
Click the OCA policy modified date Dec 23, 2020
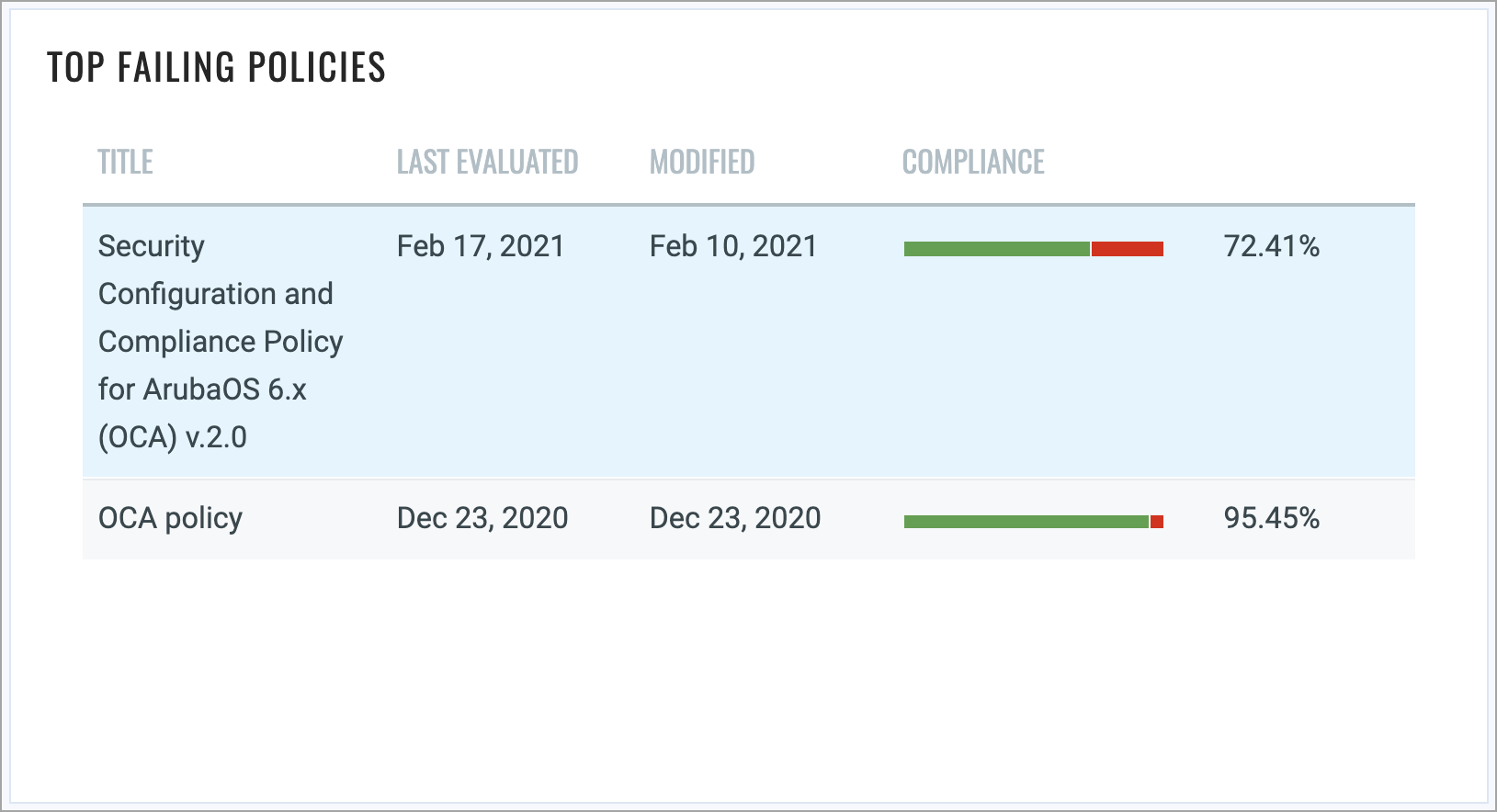tap(735, 518)
